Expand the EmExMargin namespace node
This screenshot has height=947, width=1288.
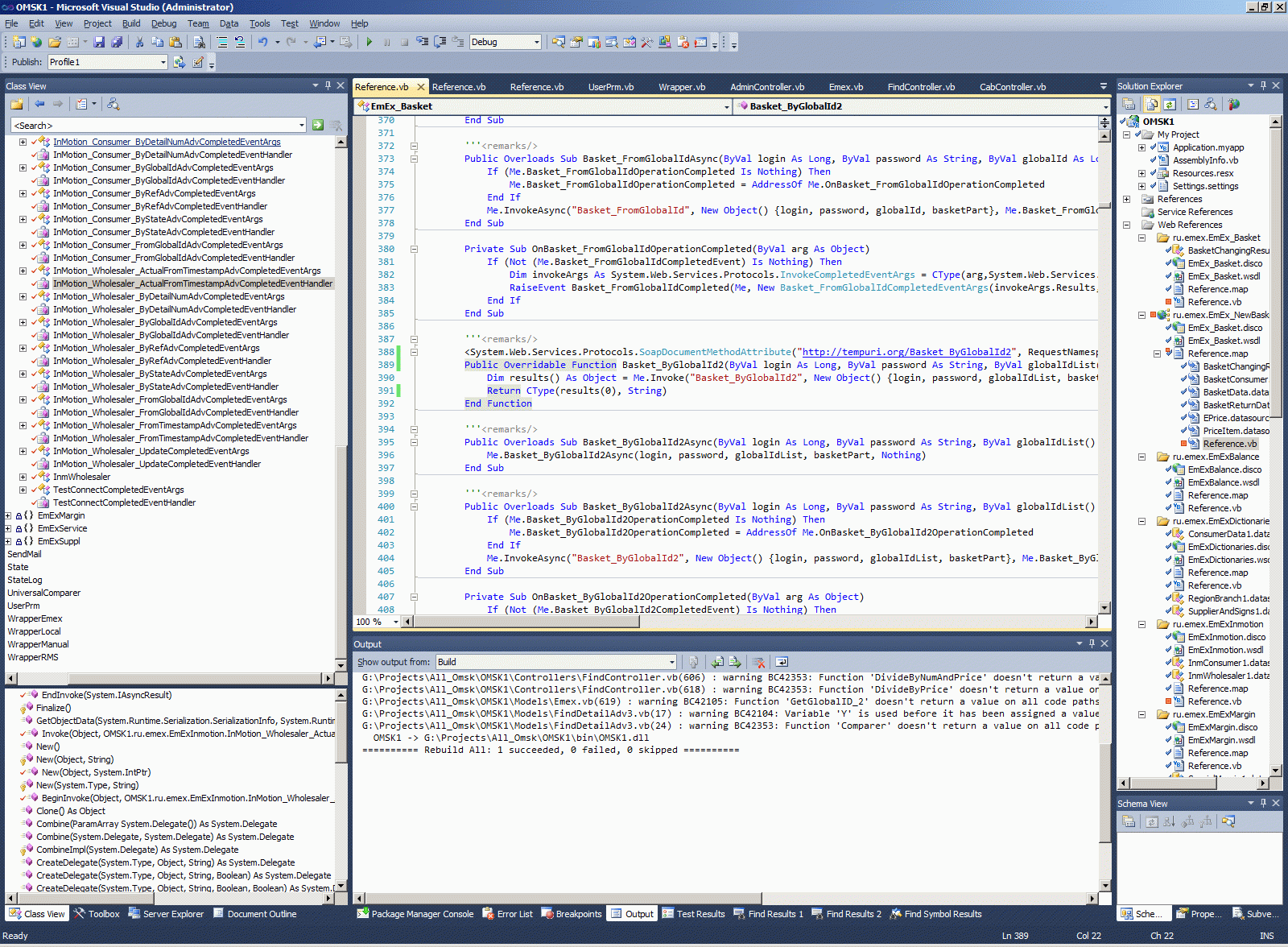point(8,515)
